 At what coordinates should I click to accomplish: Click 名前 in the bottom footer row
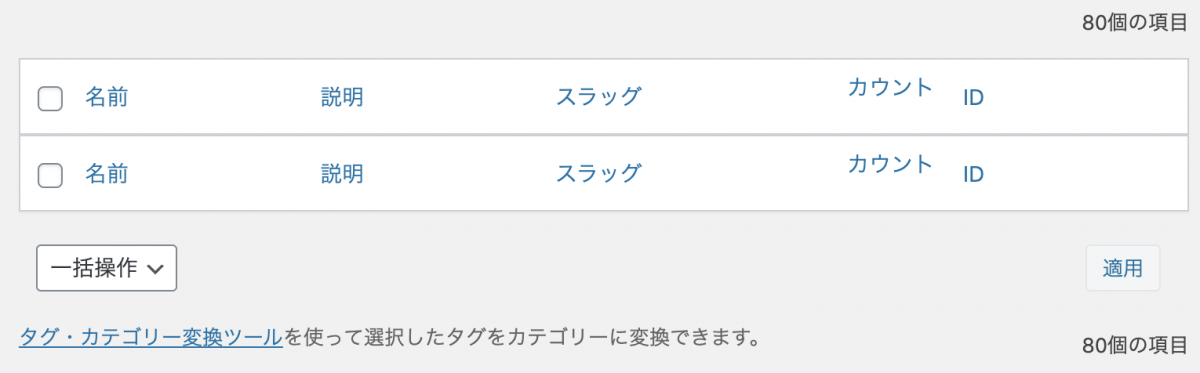(106, 174)
